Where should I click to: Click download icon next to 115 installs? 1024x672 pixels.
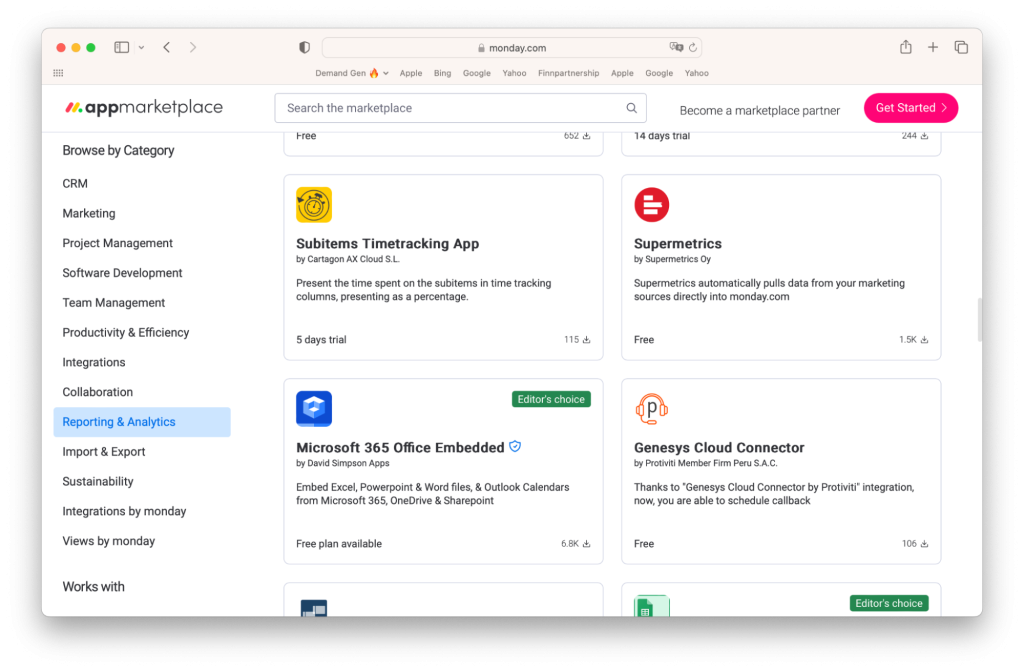coord(586,340)
